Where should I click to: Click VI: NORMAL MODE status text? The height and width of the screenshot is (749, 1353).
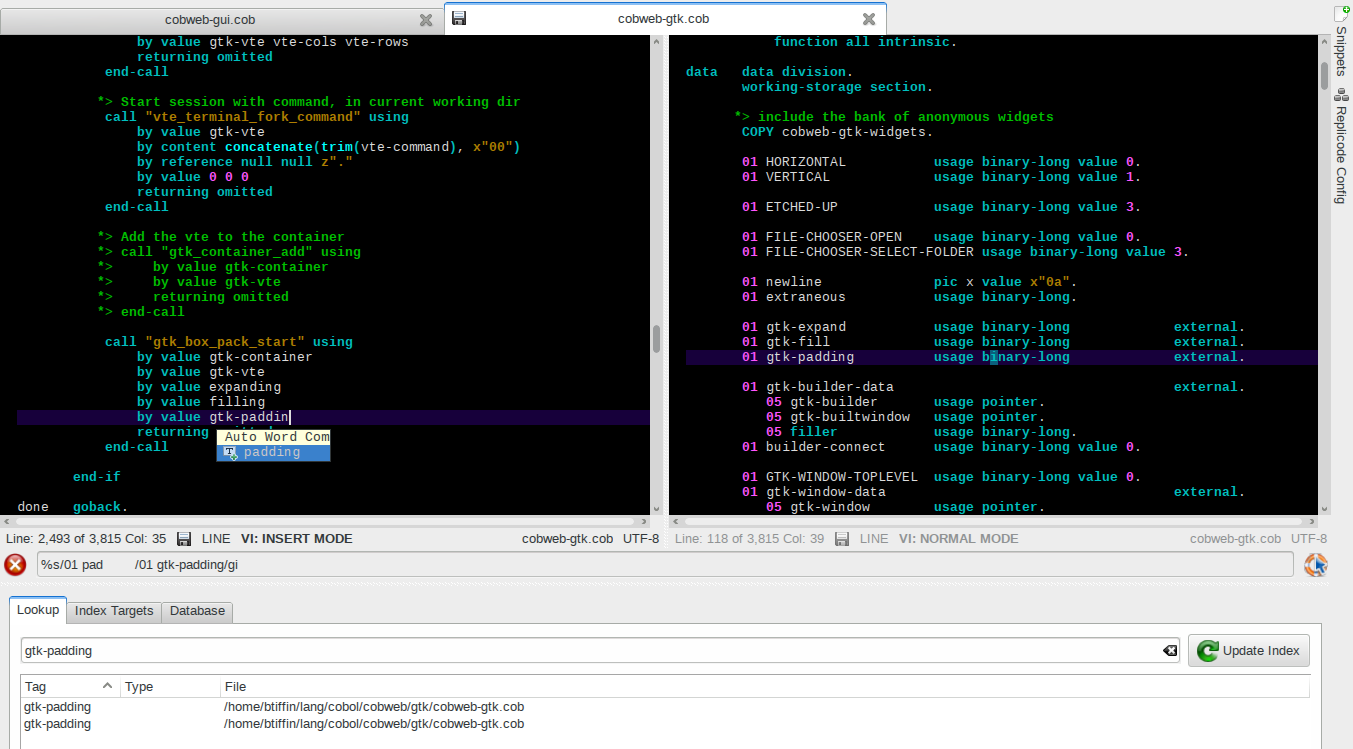tap(958, 539)
